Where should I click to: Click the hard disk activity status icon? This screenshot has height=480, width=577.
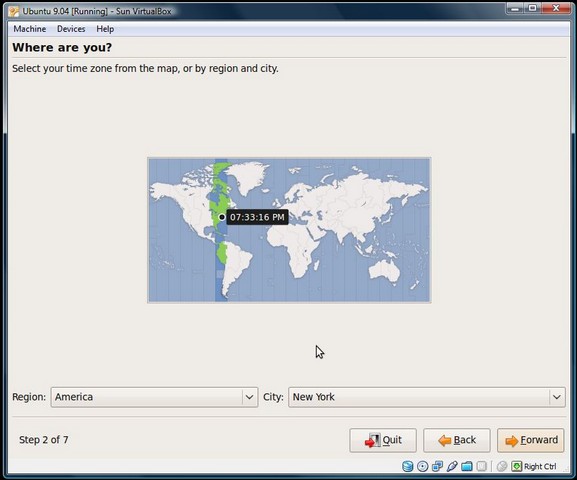[407, 466]
